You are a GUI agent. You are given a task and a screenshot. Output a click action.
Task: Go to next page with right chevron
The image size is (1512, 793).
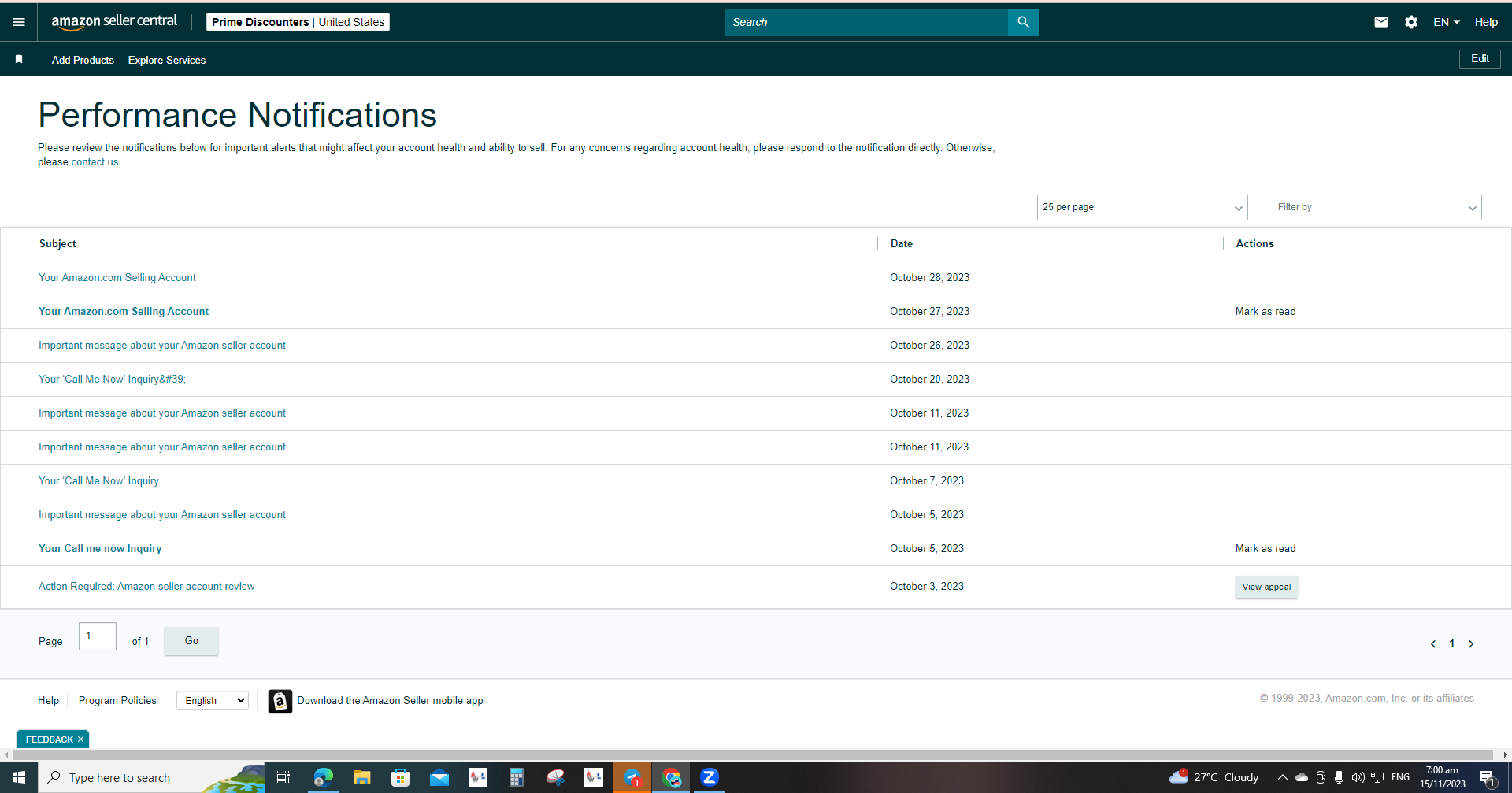[1471, 644]
